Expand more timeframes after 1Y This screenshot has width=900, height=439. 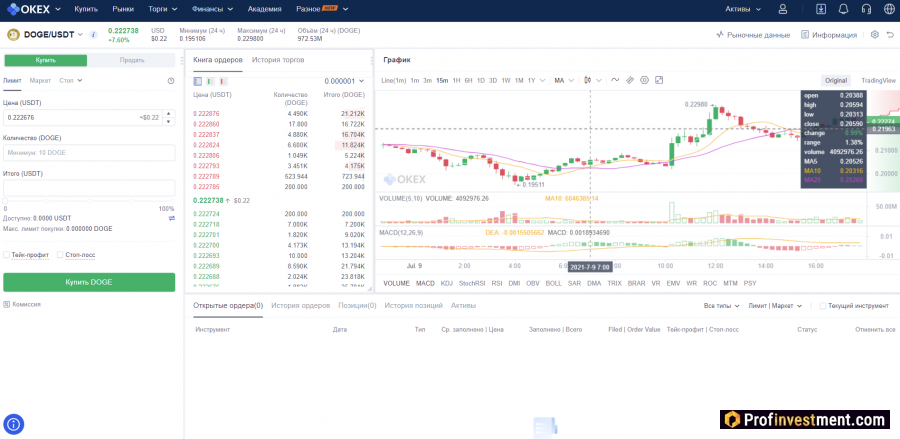tap(542, 80)
